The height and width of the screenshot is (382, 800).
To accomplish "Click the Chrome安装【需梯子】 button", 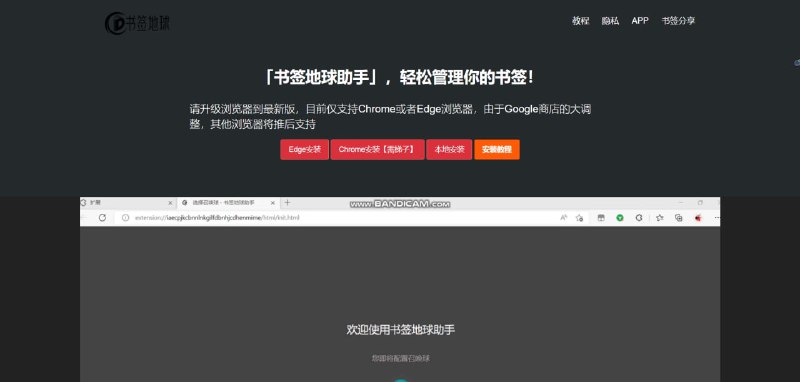I will pos(378,149).
